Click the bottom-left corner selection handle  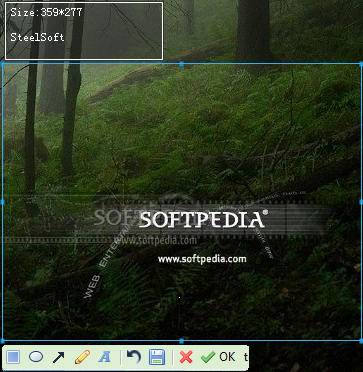(x=3, y=341)
